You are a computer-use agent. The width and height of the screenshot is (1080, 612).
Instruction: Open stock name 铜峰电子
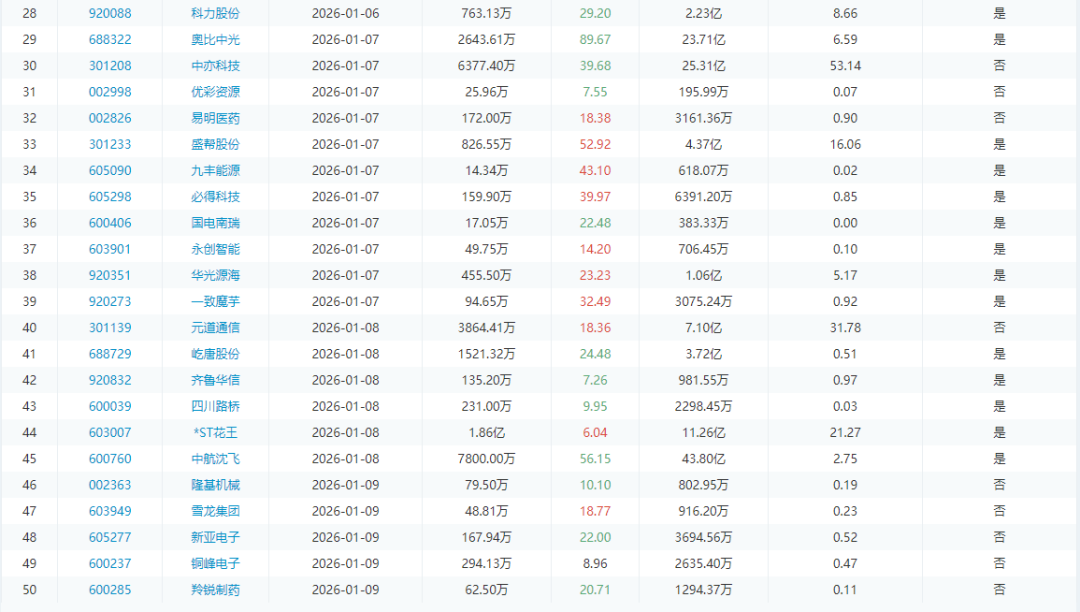pos(216,562)
